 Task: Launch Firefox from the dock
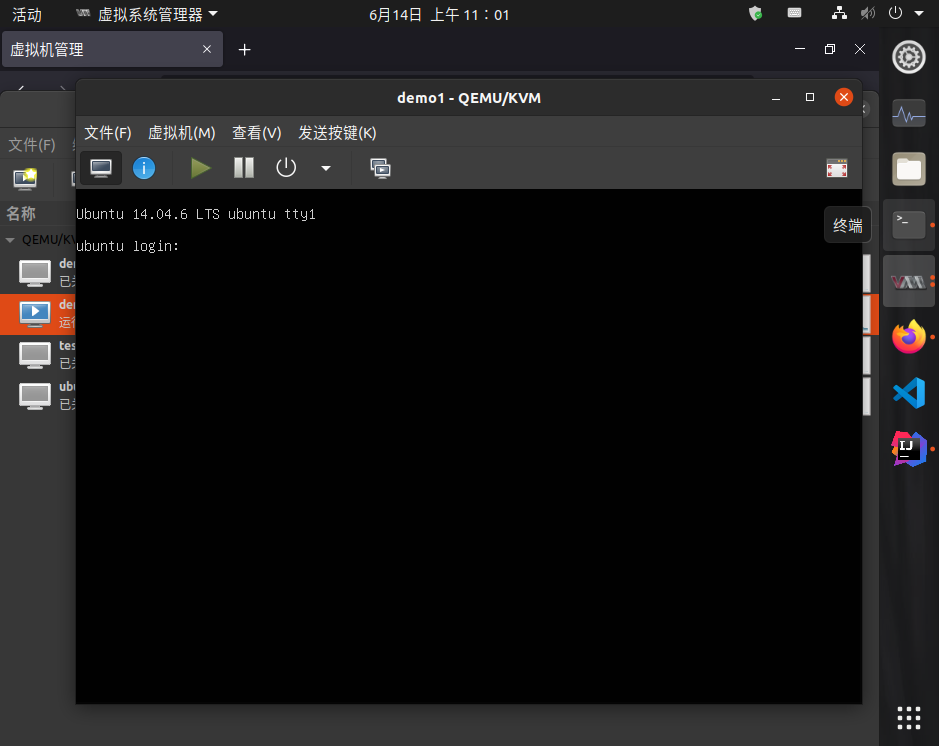[x=908, y=337]
